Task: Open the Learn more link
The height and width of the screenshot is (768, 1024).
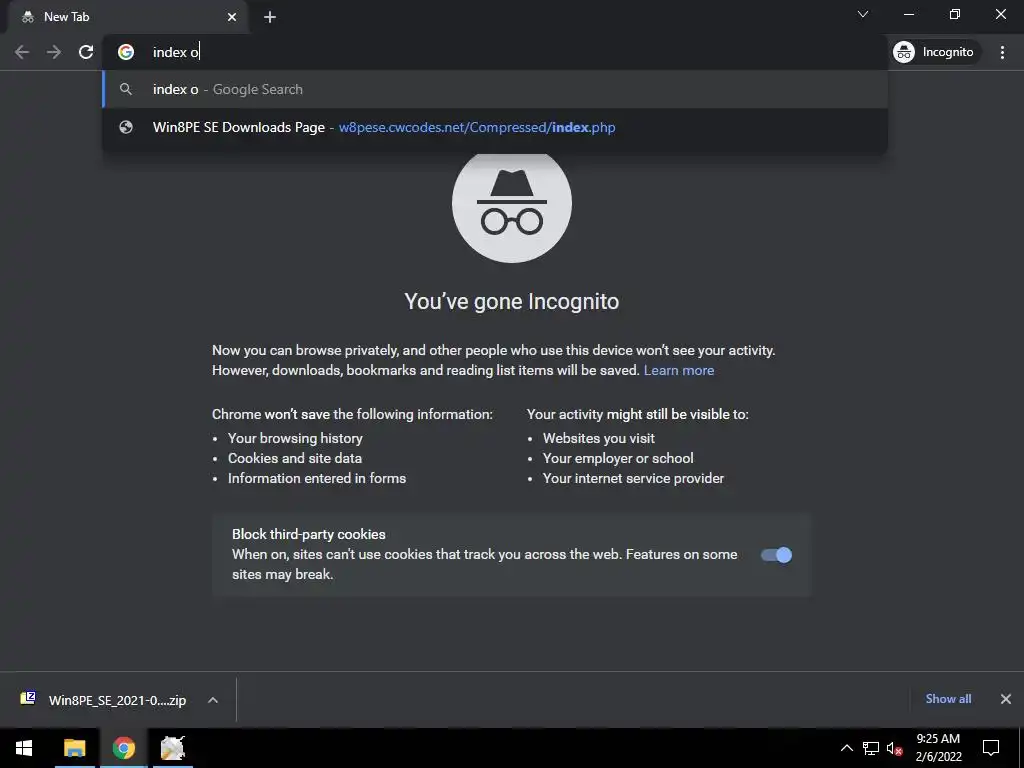Action: coord(679,370)
